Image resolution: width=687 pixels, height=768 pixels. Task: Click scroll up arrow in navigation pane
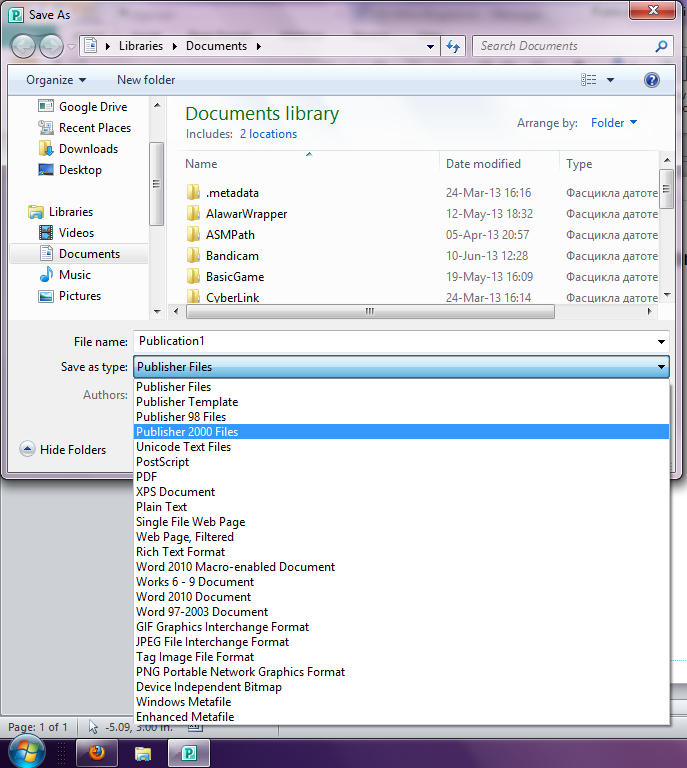coord(157,105)
